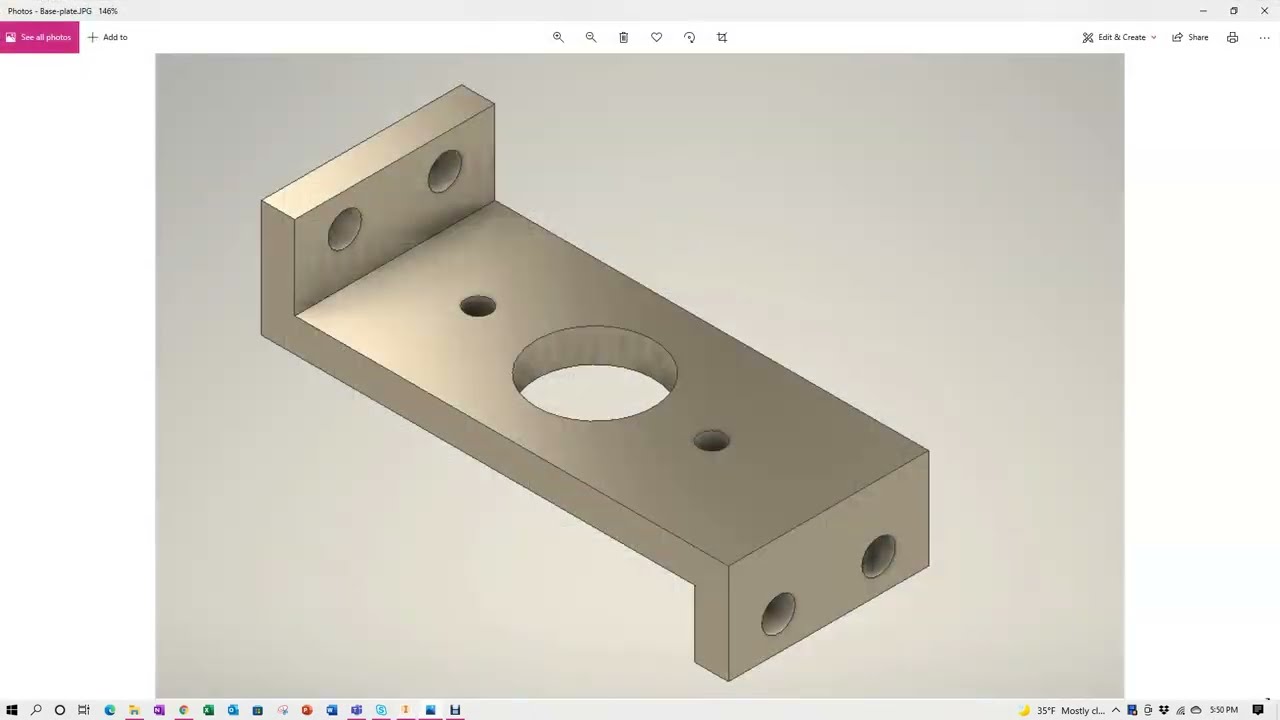The image size is (1280, 720).
Task: Open Meet Now from the system tray
Action: coord(1148,710)
